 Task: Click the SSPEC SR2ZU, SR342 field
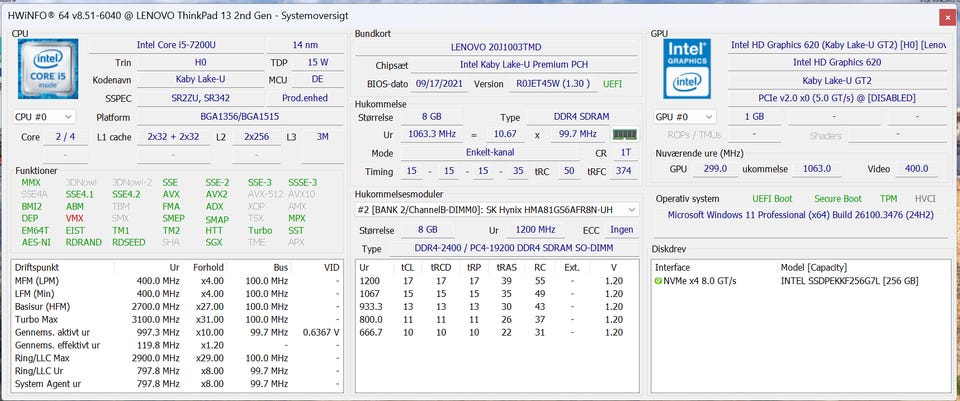pyautogui.click(x=200, y=98)
